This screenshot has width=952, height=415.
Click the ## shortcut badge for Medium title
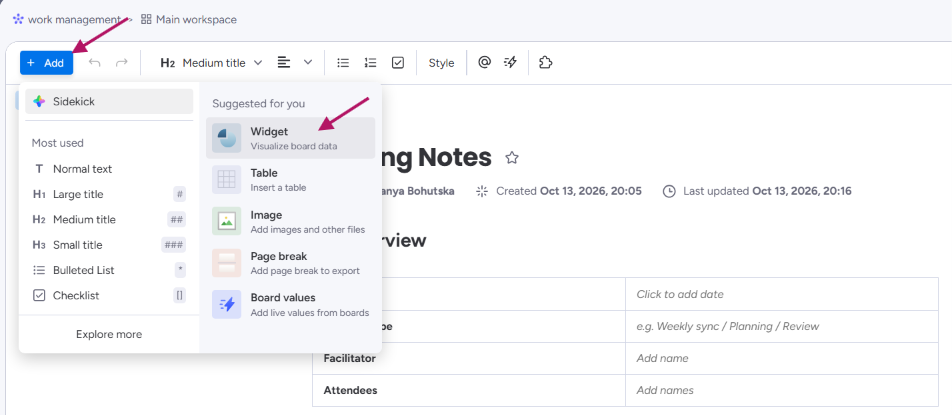pos(177,220)
